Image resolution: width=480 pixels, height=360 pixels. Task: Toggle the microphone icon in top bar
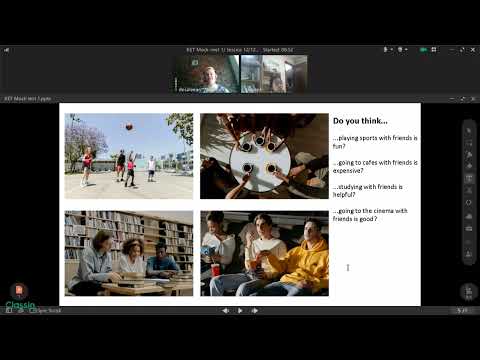point(386,49)
